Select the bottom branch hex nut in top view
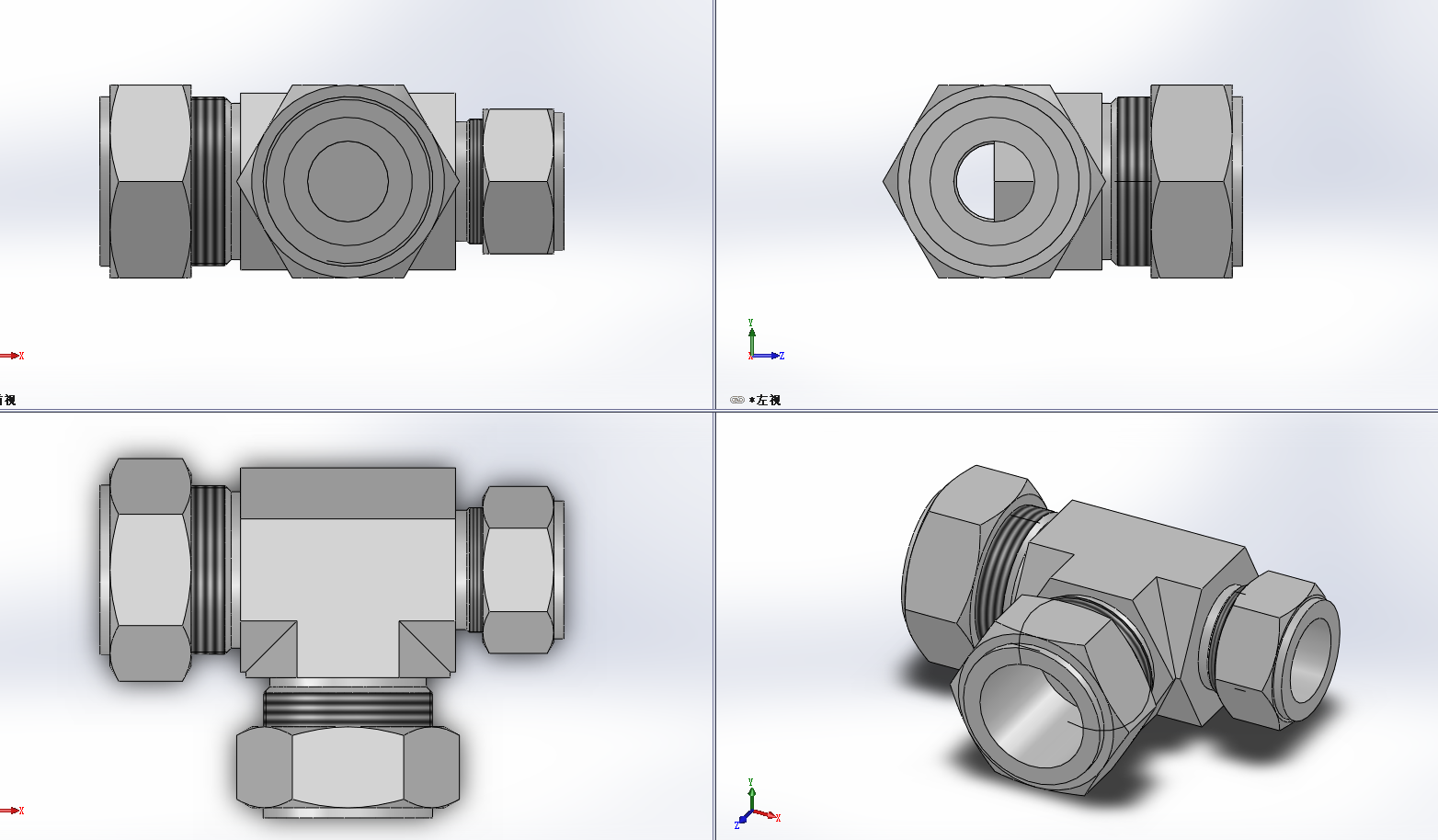Screen dimensions: 1438x840 (x=348, y=767)
